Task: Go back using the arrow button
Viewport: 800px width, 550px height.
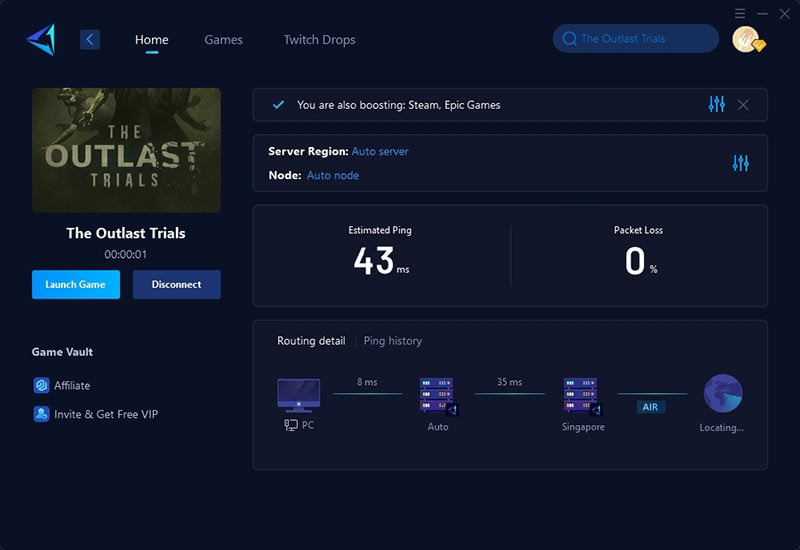Action: 90,39
